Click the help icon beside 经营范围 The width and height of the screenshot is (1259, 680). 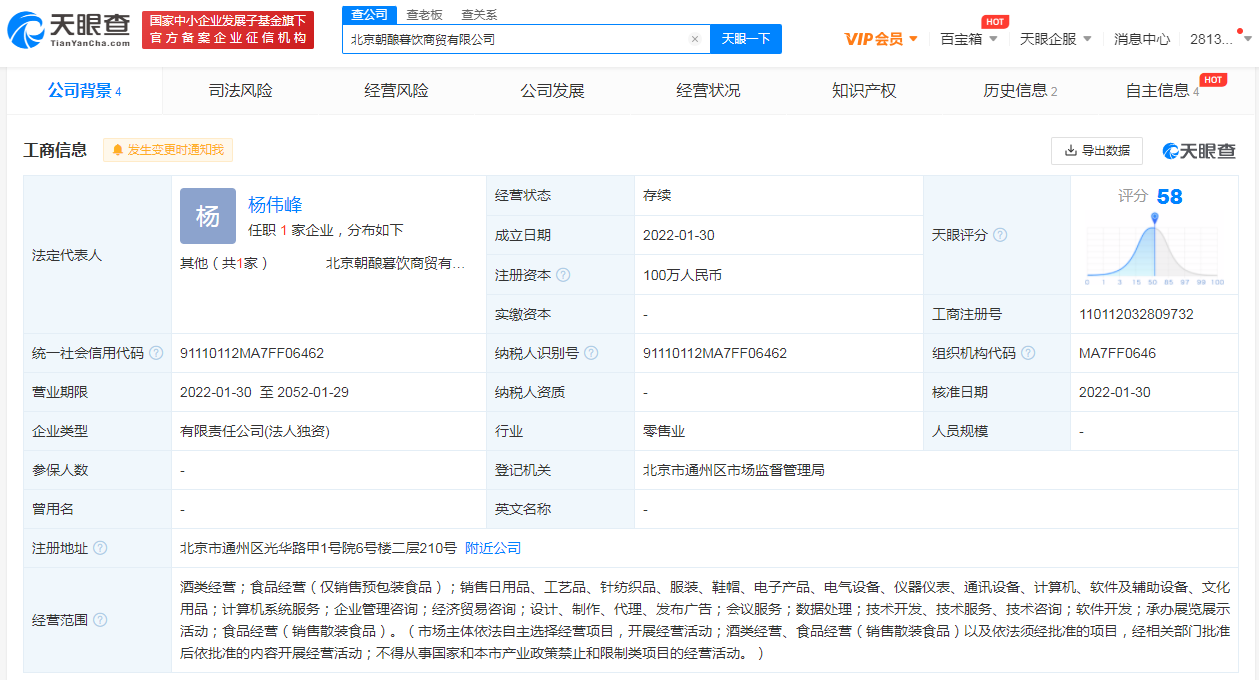coord(100,620)
